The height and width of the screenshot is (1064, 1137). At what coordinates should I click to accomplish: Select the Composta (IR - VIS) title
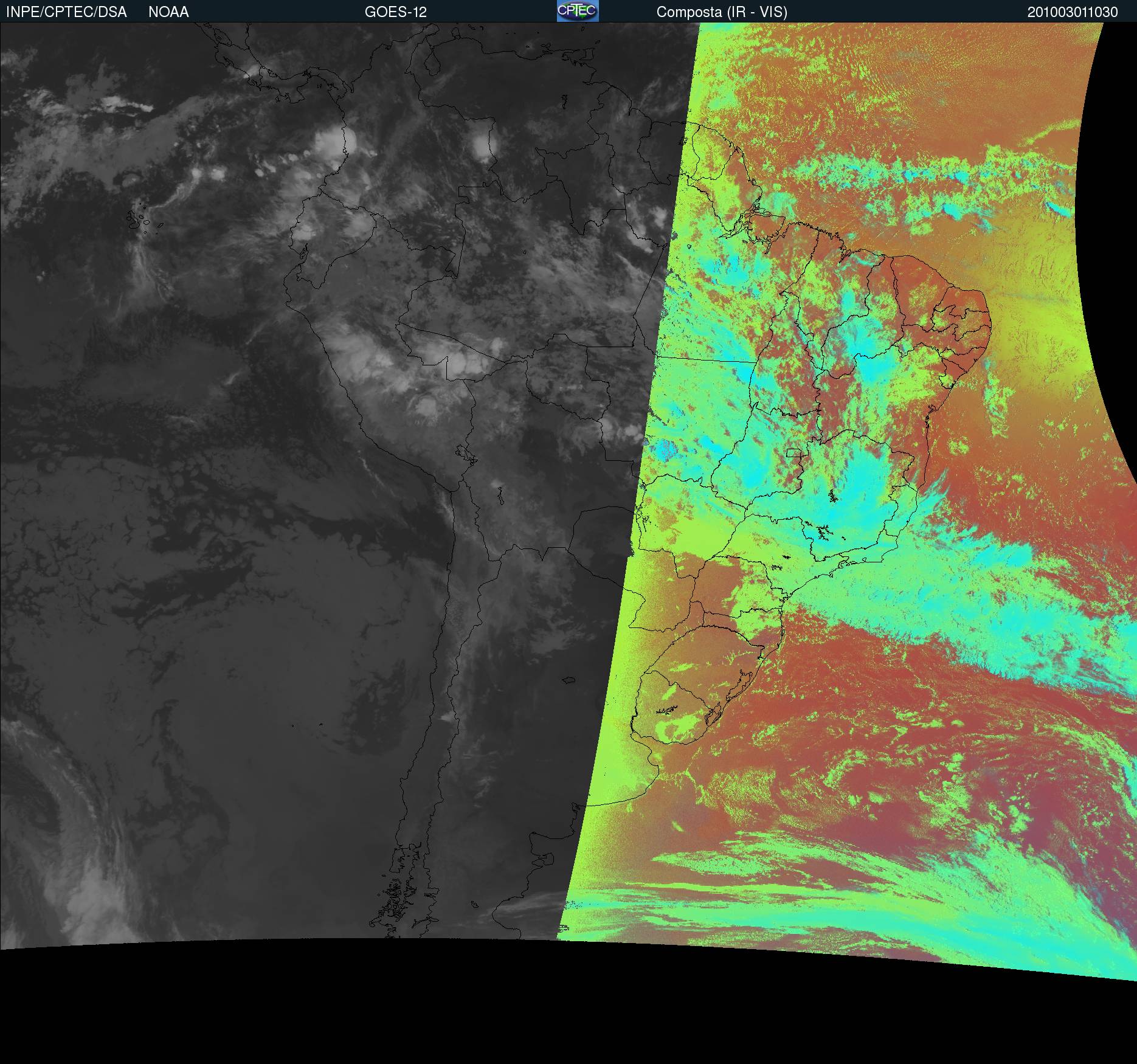tap(722, 12)
